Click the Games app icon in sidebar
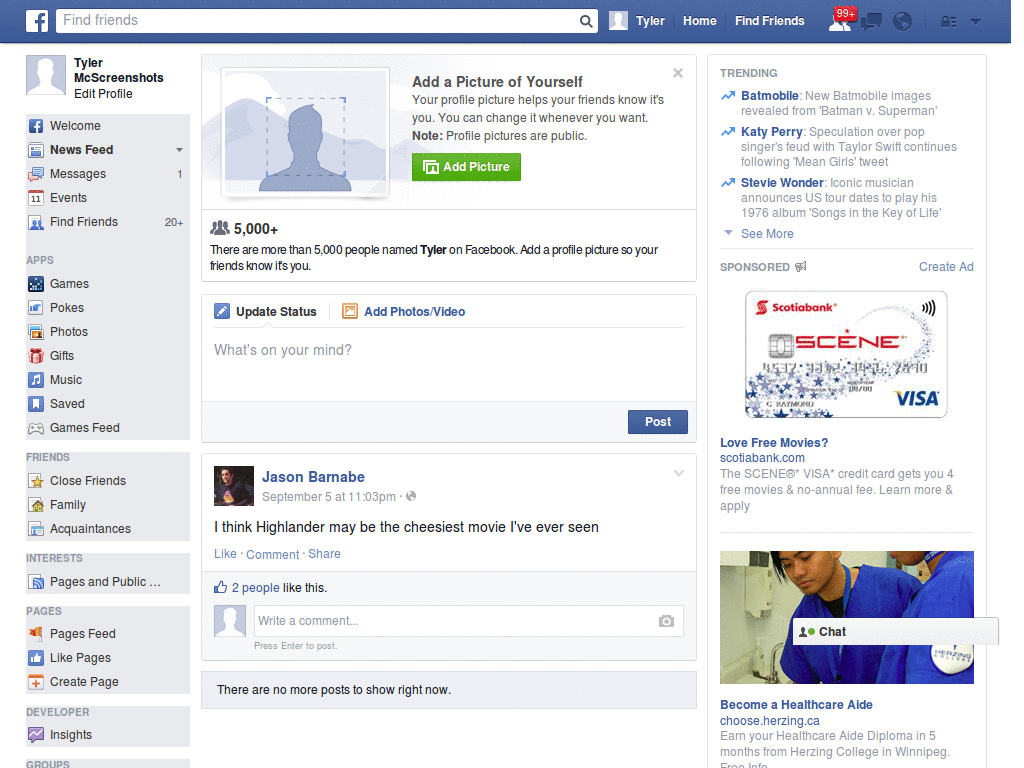Screen dimensions: 1024x768 pyautogui.click(x=36, y=284)
